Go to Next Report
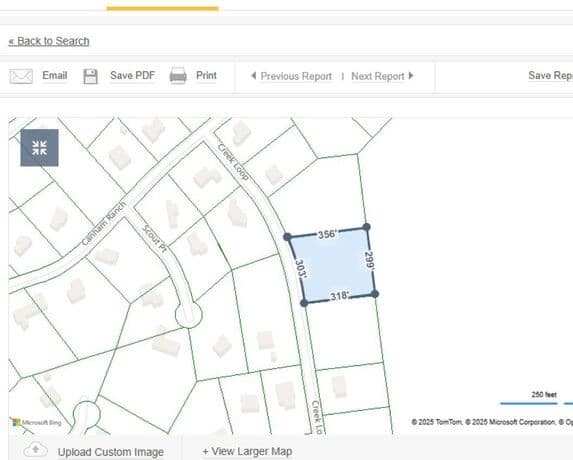 click(378, 76)
